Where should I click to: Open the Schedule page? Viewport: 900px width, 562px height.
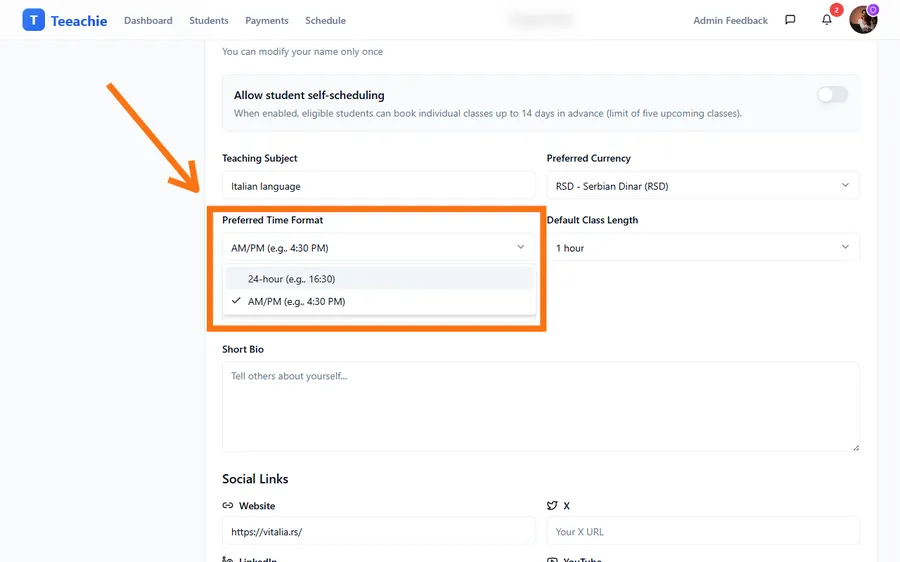click(325, 21)
